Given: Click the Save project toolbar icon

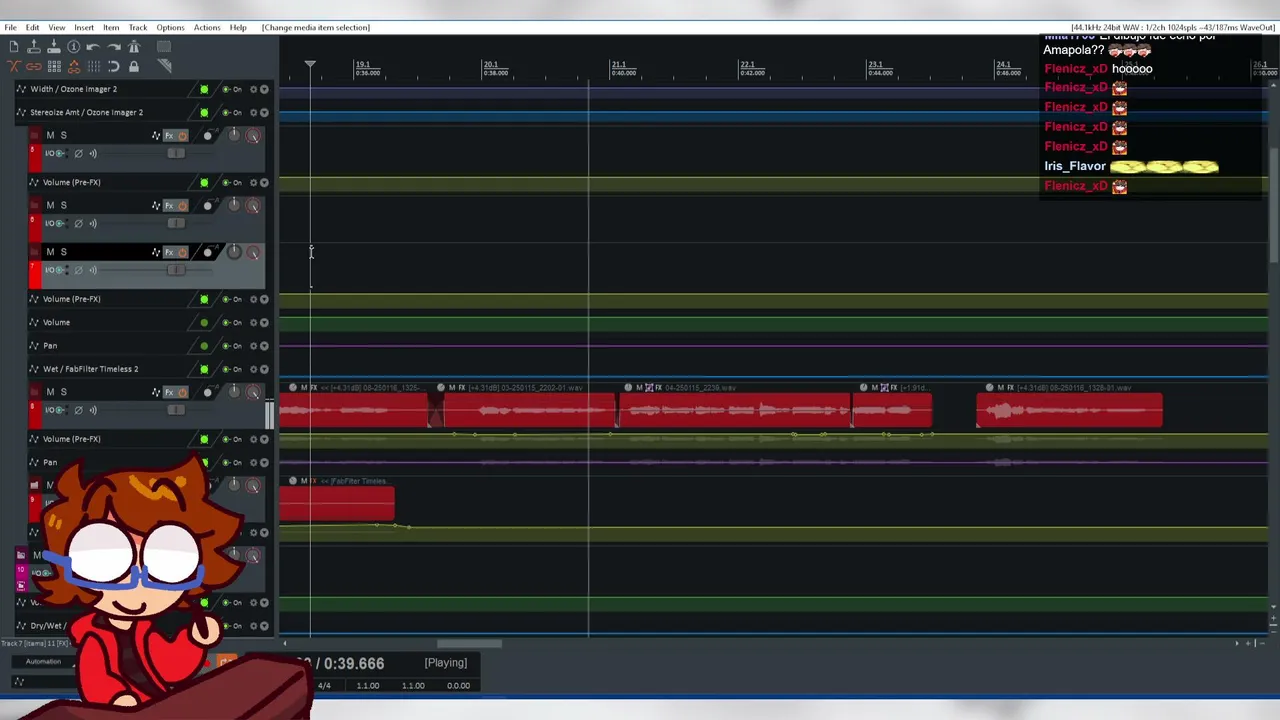Looking at the screenshot, I should point(54,47).
